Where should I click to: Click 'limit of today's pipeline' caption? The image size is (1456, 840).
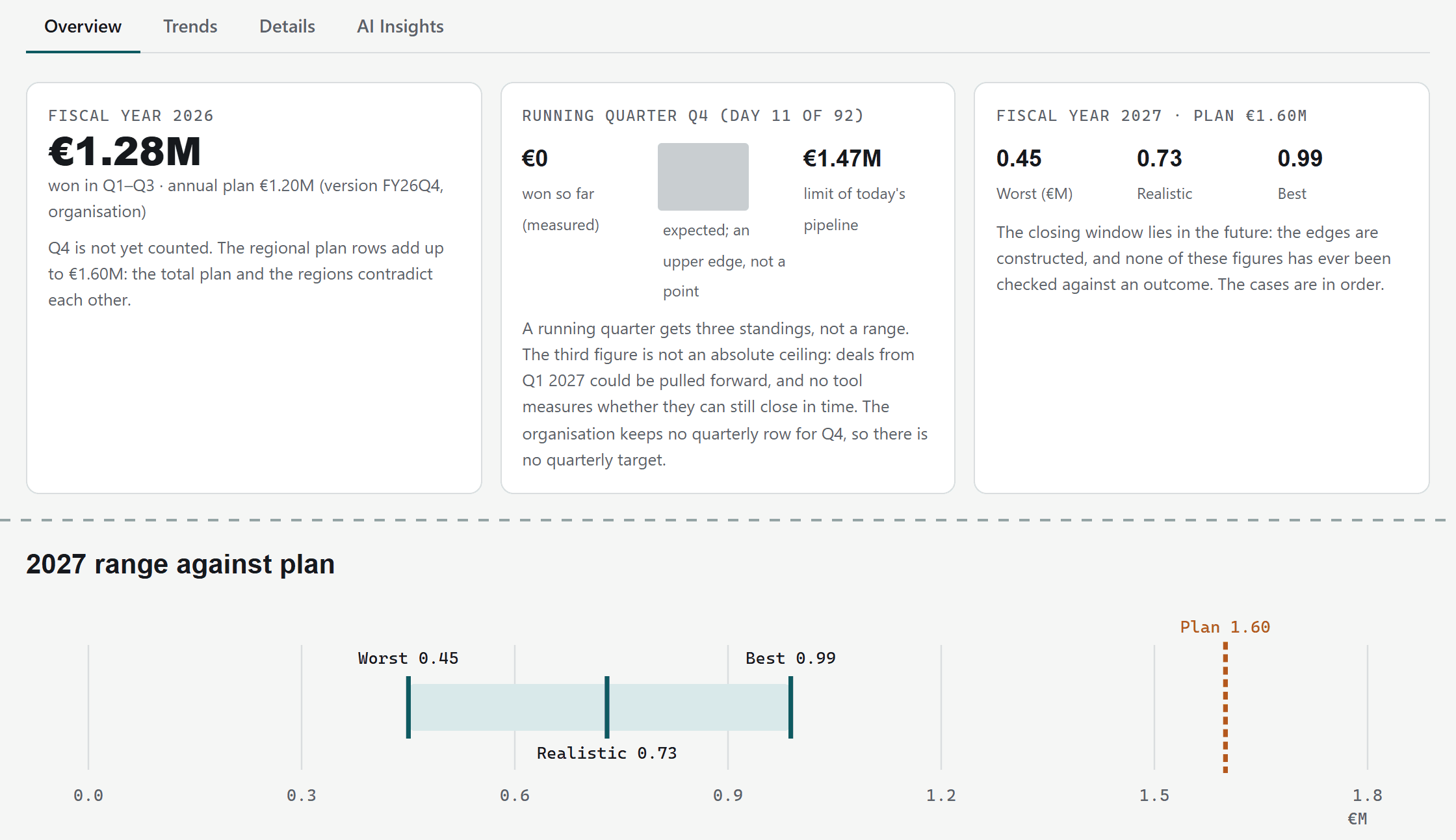coord(854,209)
